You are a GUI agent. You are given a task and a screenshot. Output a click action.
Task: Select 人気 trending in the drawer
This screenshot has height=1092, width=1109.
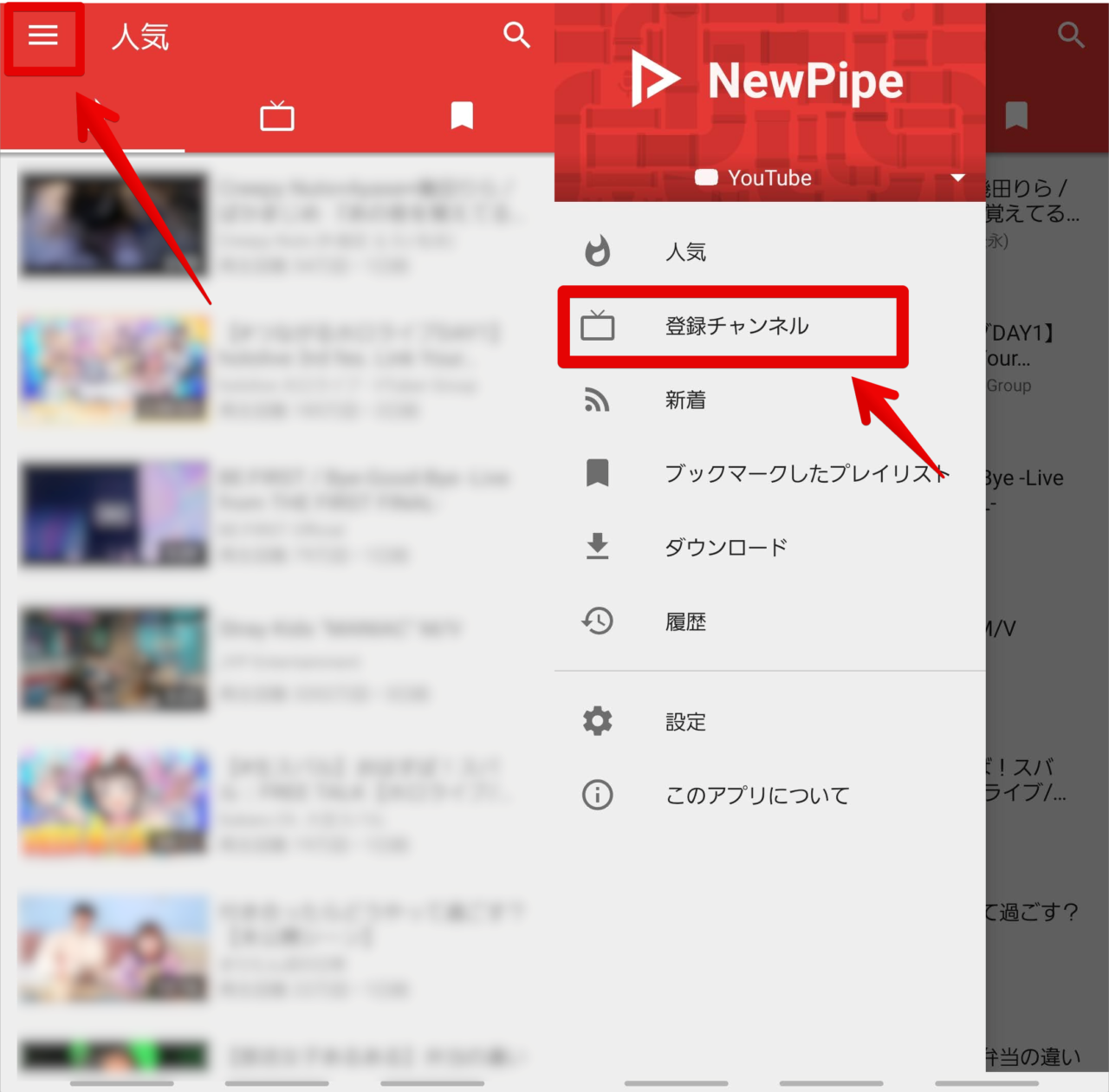tap(770, 252)
